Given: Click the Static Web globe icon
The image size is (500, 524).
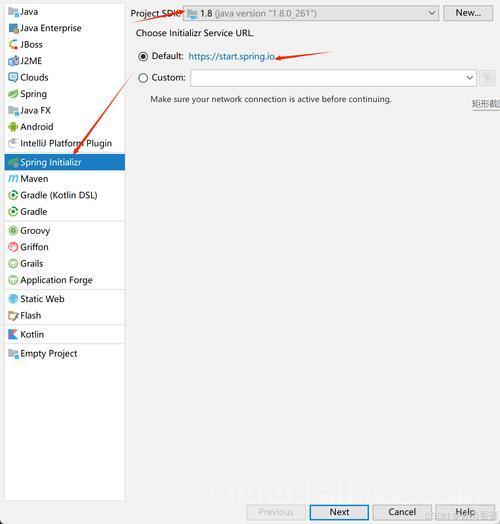Looking at the screenshot, I should click(x=13, y=299).
